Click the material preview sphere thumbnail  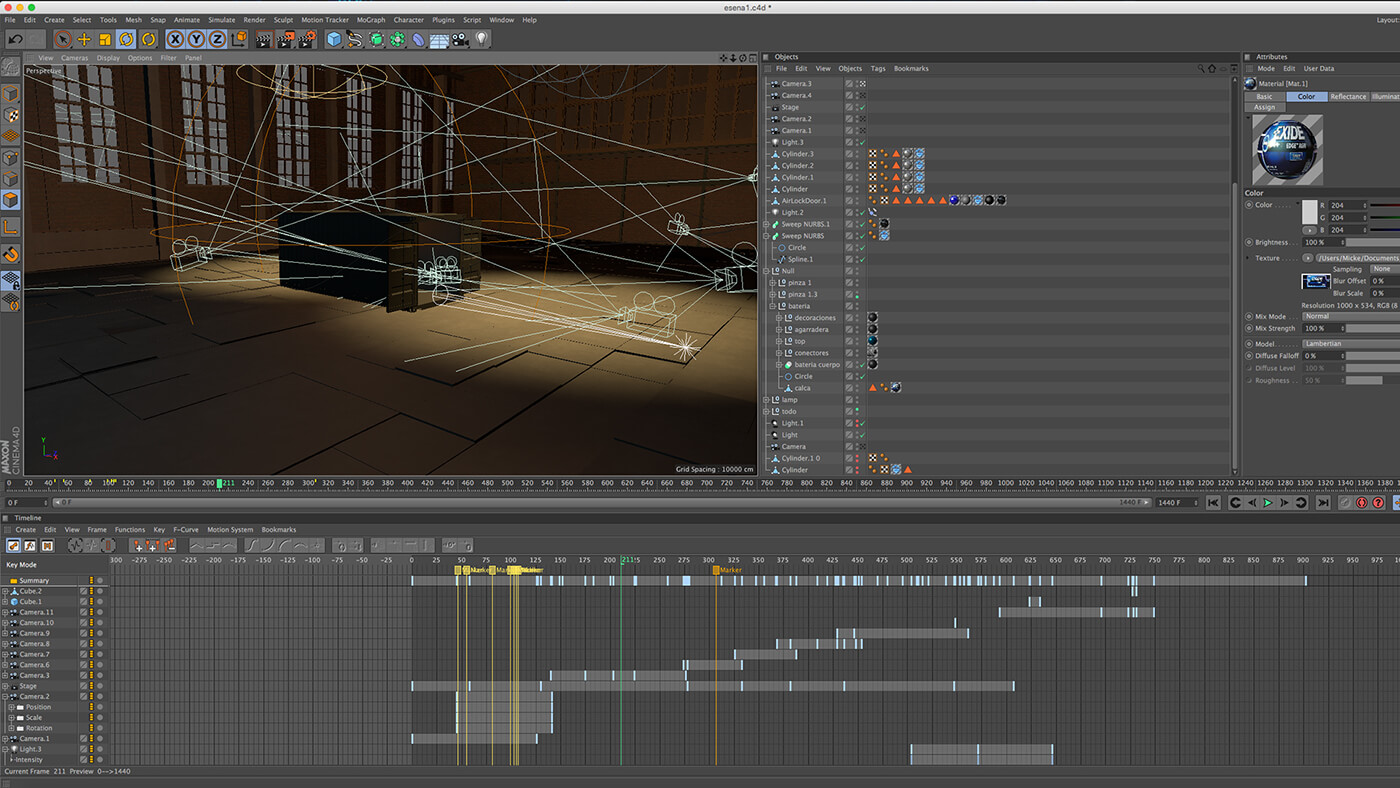pos(1288,149)
